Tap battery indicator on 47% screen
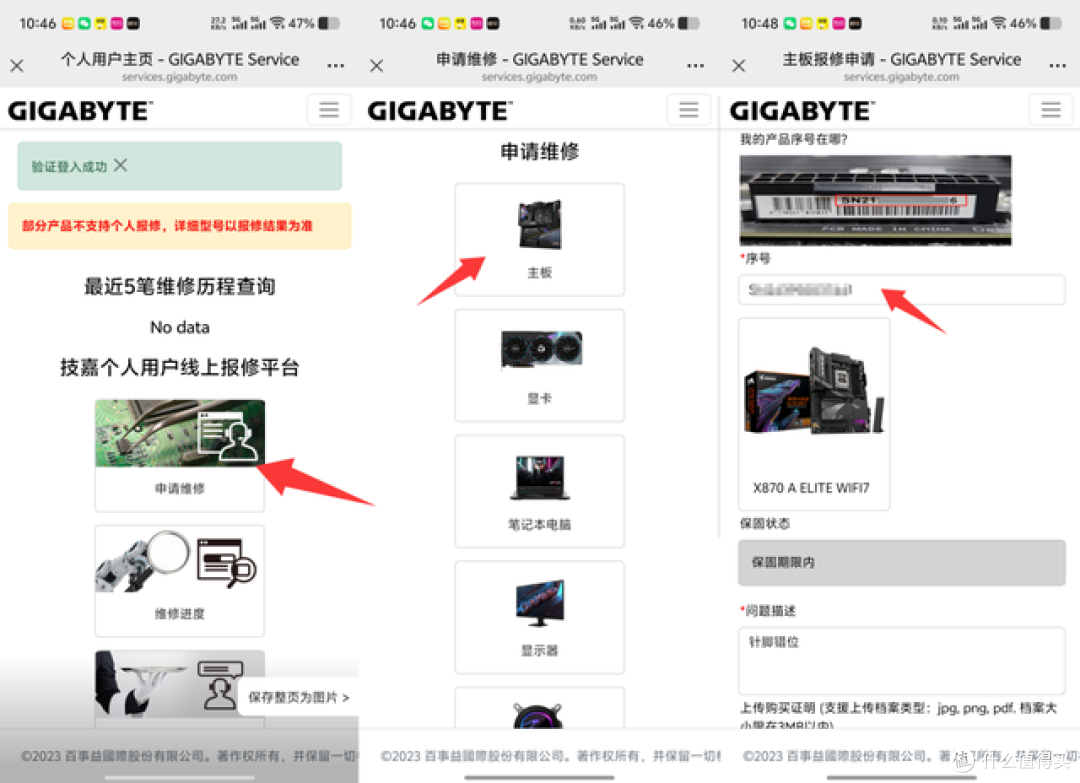1080x783 pixels. (329, 23)
